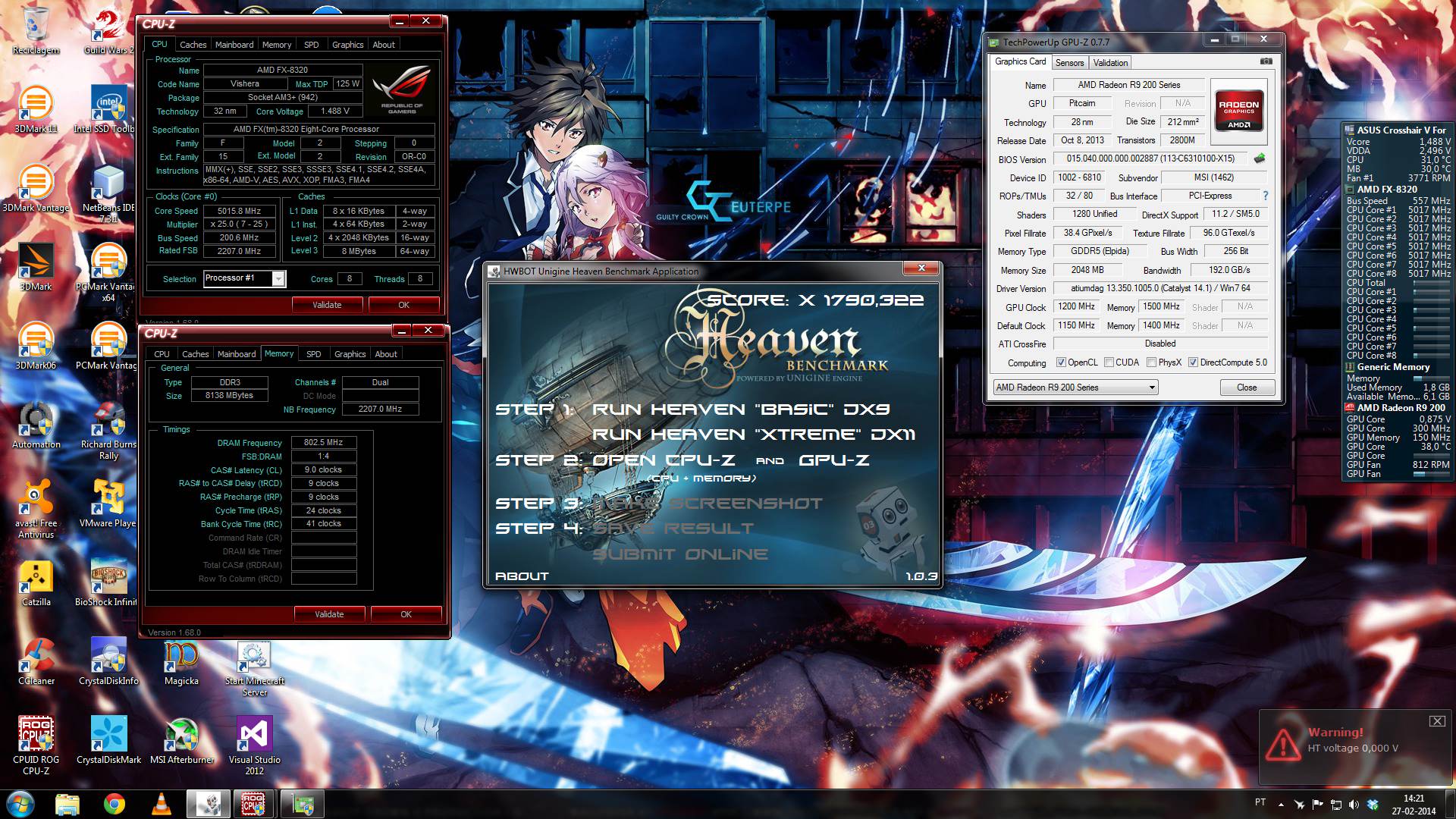Click the volume speaker tray icon

click(1354, 805)
